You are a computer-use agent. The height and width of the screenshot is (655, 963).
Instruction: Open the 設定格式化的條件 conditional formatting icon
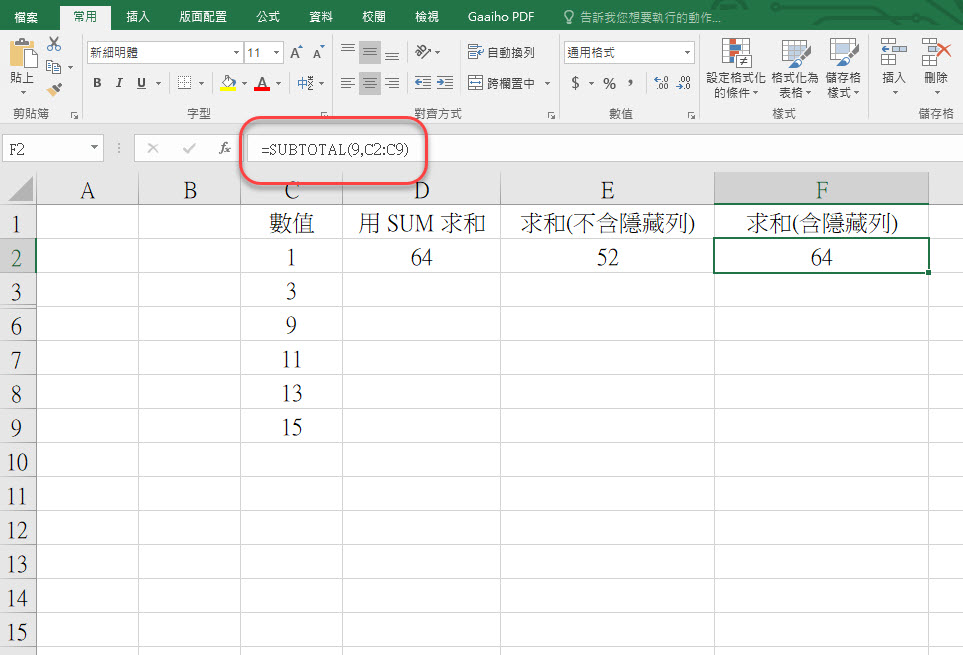coord(736,68)
